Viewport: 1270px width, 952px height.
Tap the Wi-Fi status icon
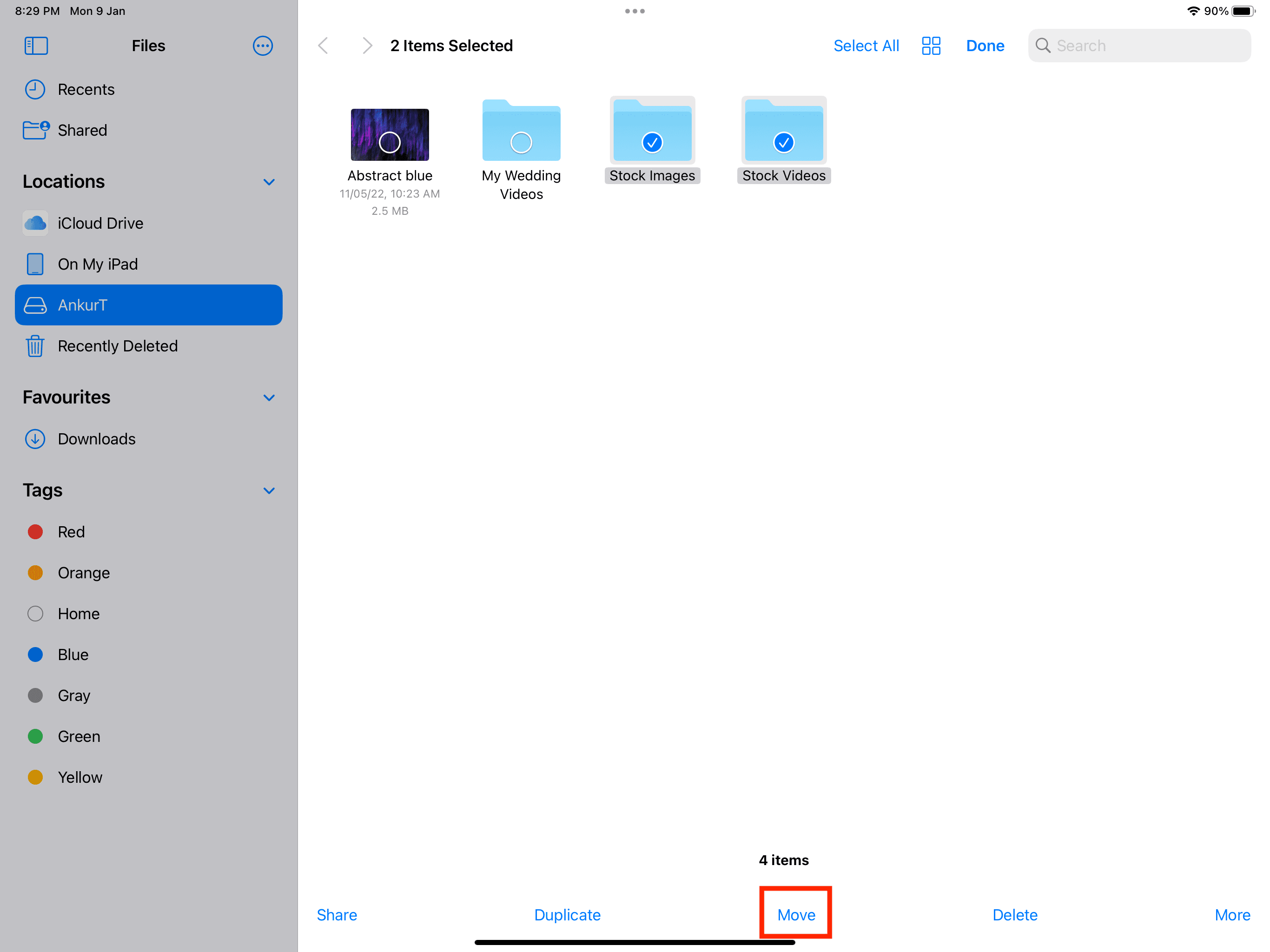click(1193, 11)
